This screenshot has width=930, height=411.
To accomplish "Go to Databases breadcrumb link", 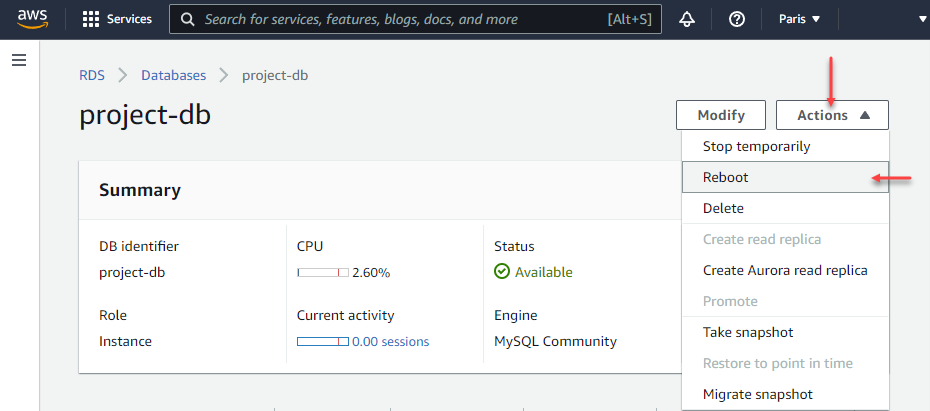I will click(x=173, y=75).
